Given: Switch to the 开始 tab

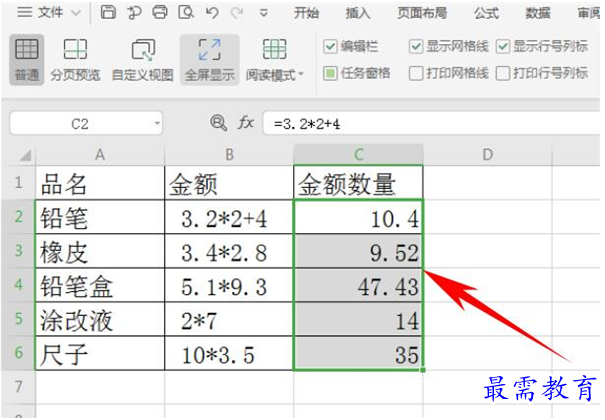Looking at the screenshot, I should [306, 13].
